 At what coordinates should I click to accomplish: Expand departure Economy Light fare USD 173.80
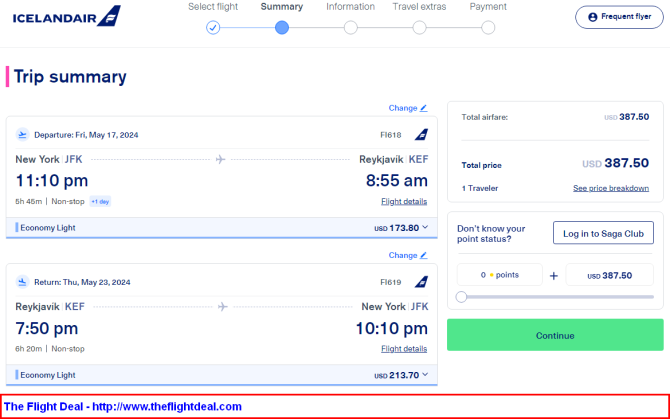(x=222, y=228)
